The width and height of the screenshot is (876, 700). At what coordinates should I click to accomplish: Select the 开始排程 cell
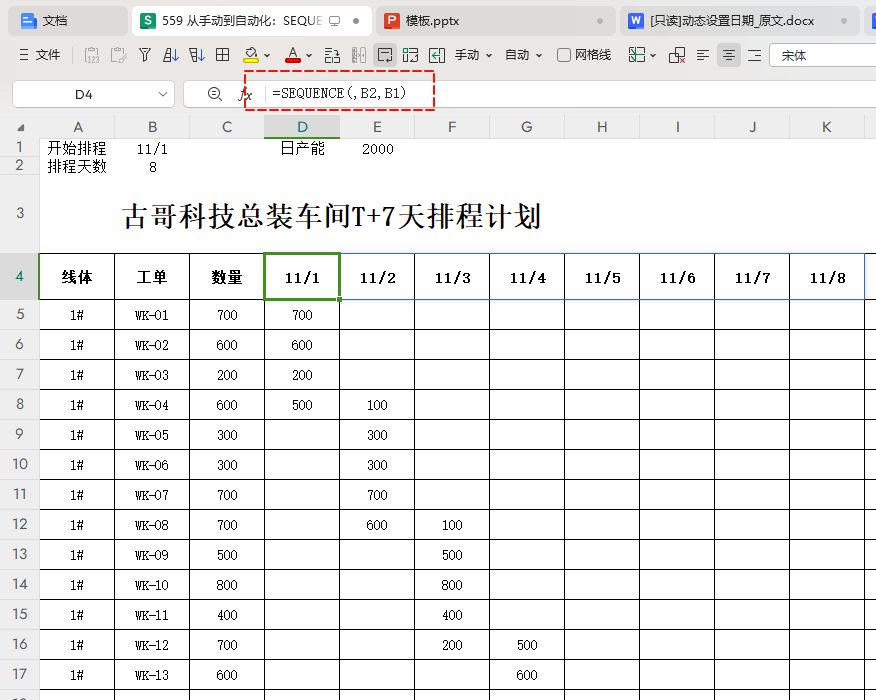(x=77, y=148)
